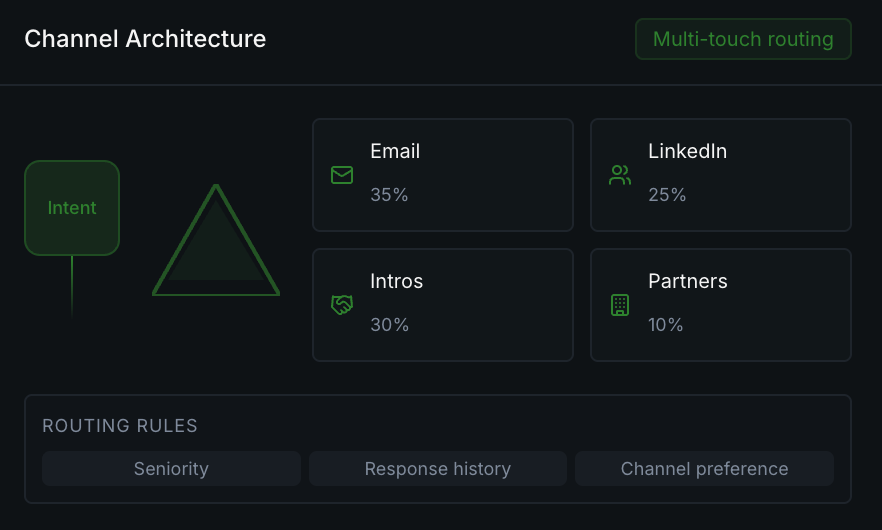Click the Multi-touch routing badge

tap(743, 39)
